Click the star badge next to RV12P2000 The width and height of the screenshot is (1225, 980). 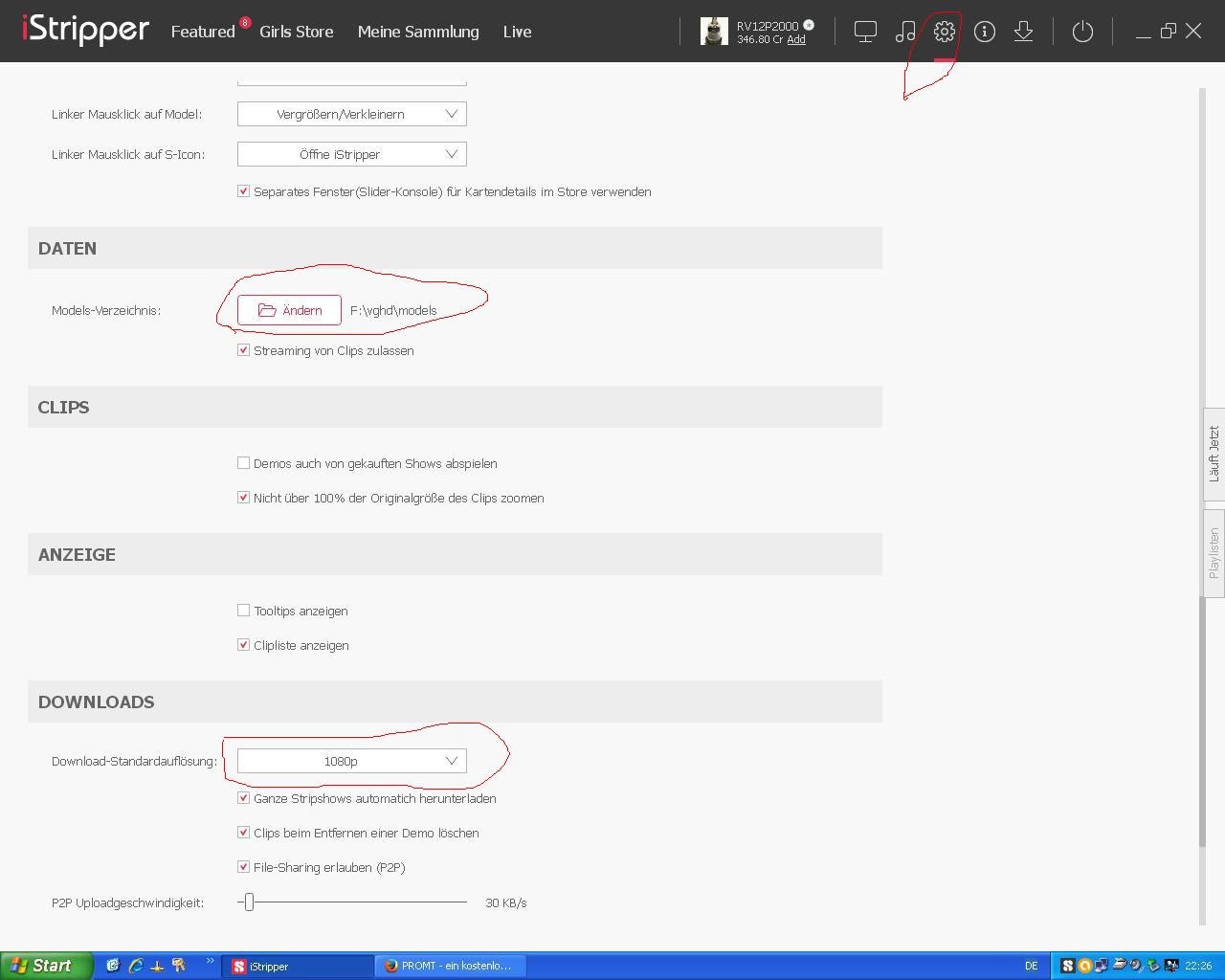coord(809,25)
